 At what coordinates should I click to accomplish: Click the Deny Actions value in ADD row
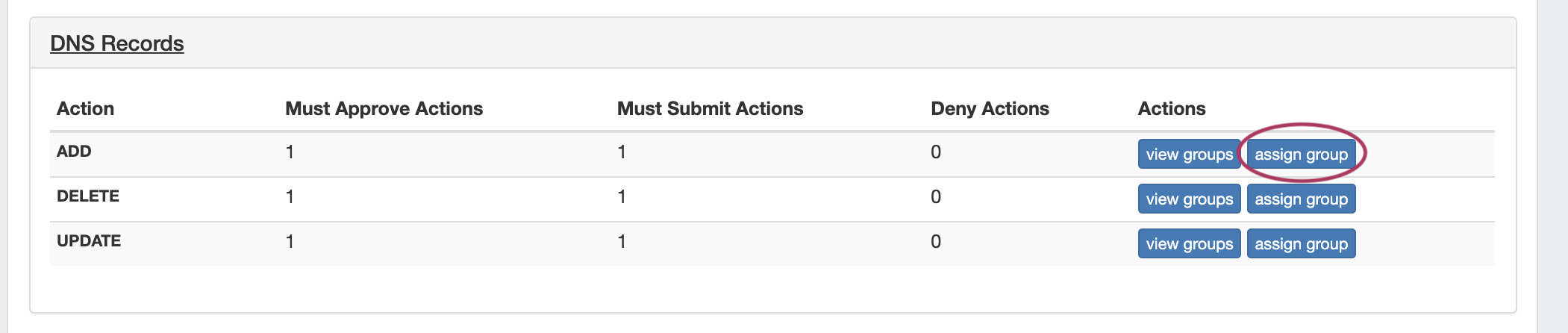(936, 152)
